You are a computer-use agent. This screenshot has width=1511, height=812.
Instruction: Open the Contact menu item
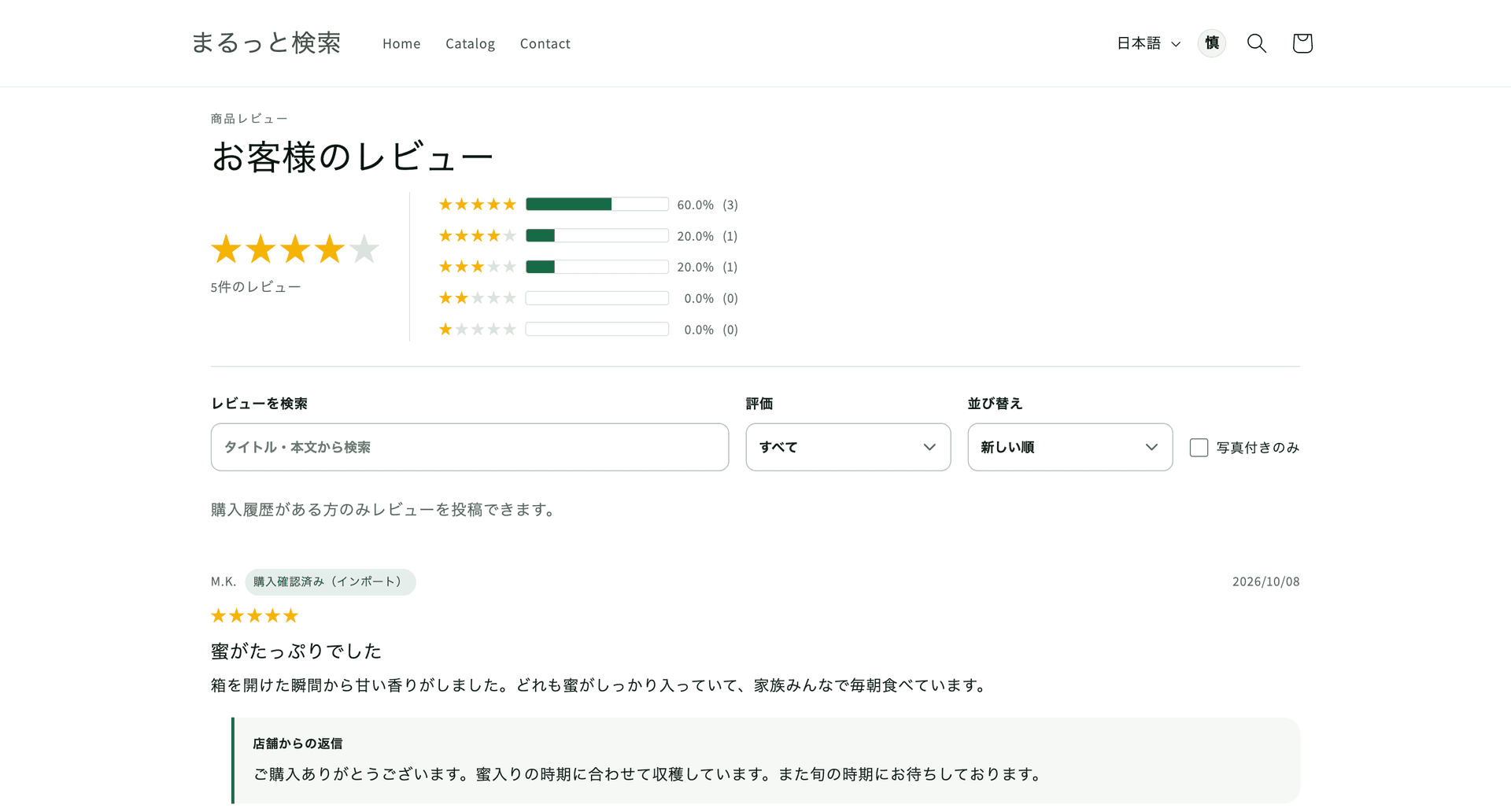click(x=545, y=43)
